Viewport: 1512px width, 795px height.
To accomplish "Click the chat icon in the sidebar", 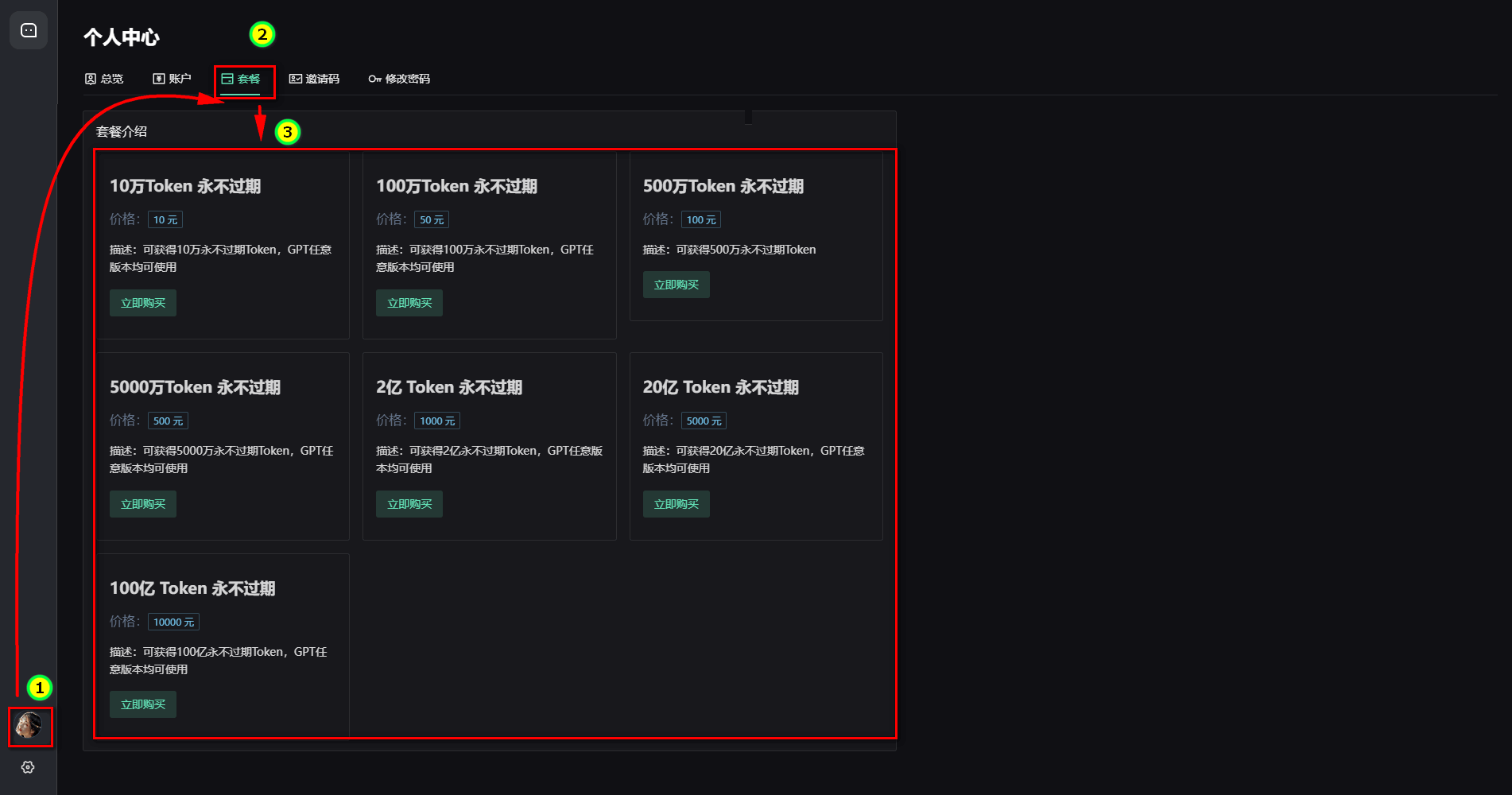I will (x=29, y=30).
